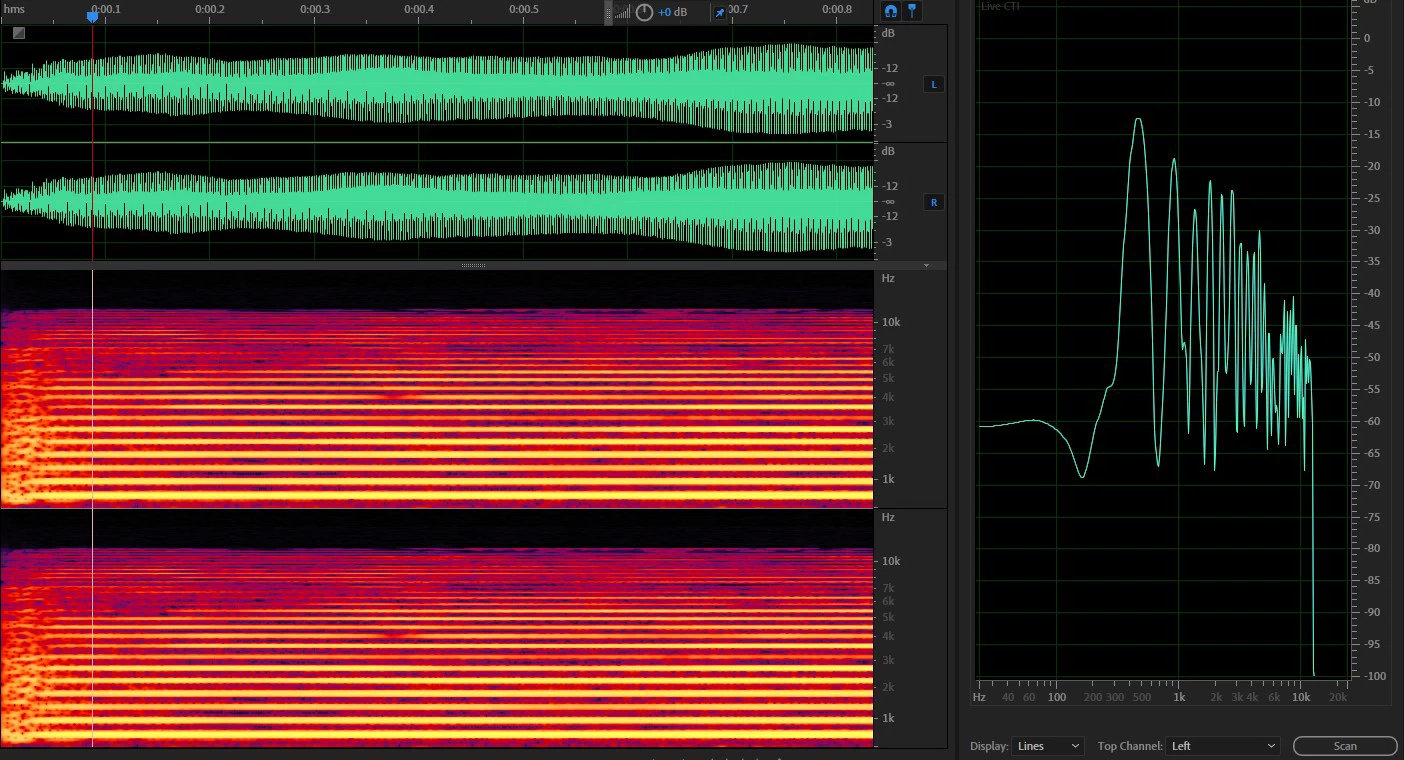Click the fade-in handle on the waveform
1404x760 pixels.
click(19, 33)
